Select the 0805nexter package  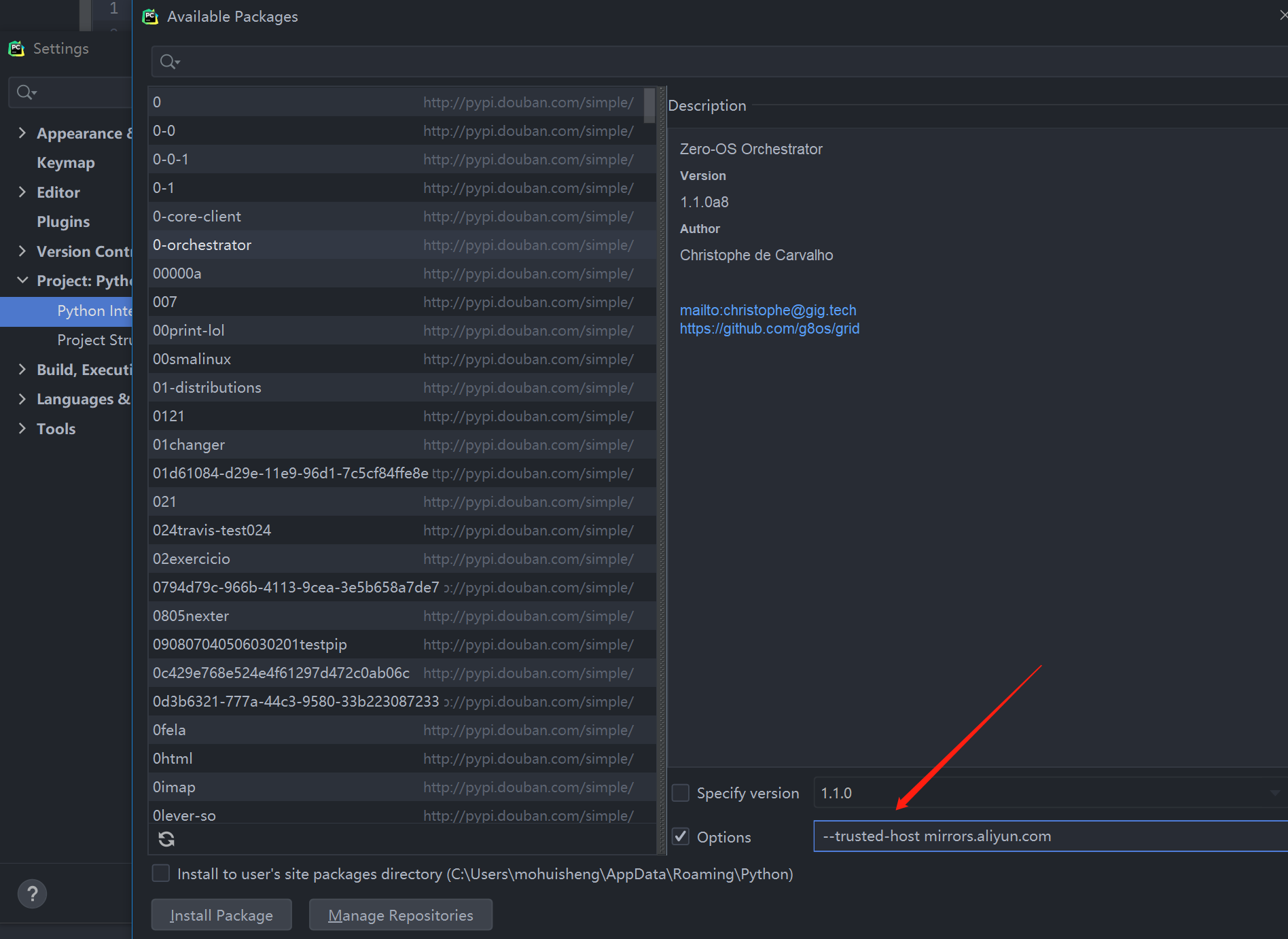click(x=402, y=616)
